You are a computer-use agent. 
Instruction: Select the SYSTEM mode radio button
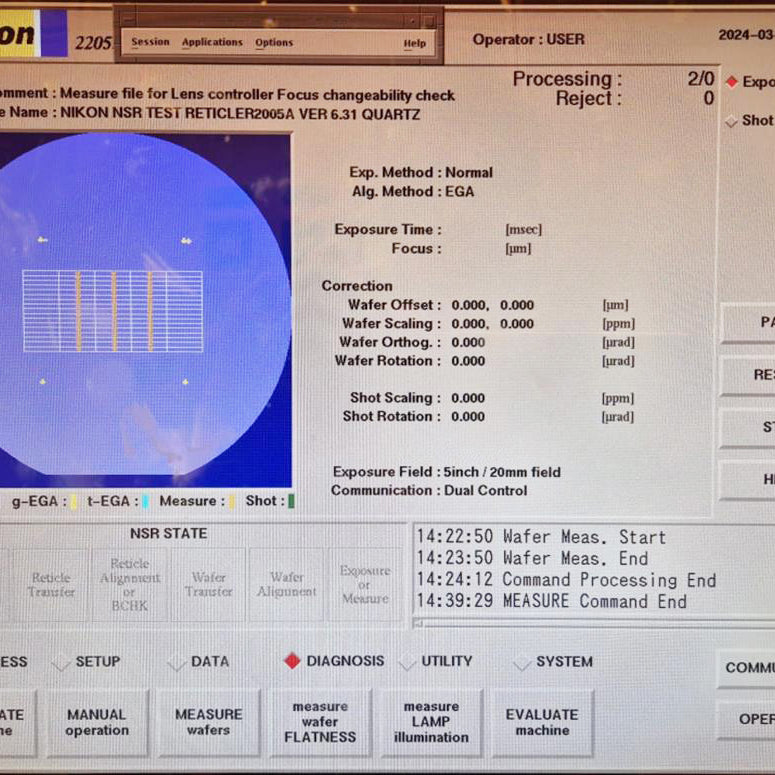[x=522, y=662]
